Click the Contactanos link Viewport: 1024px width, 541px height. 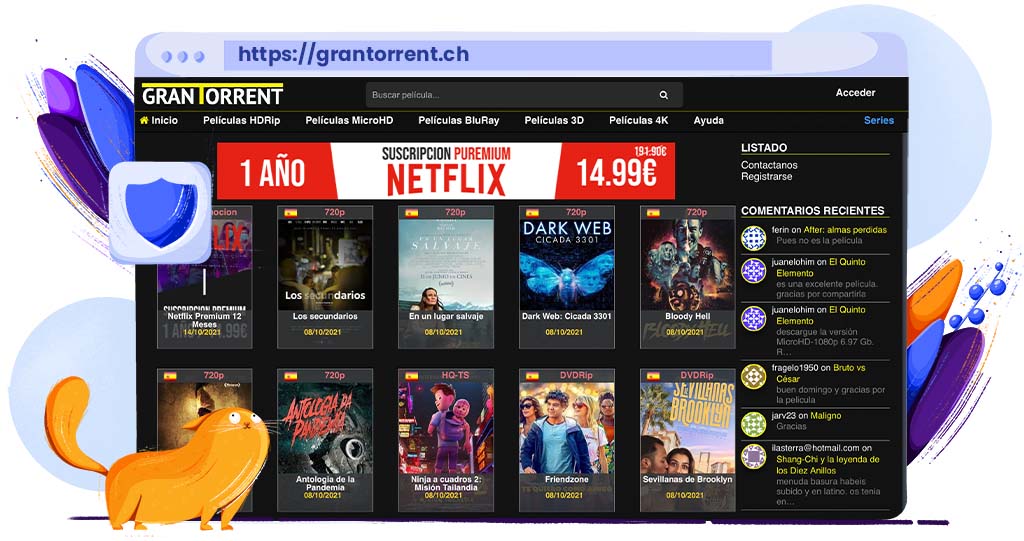tap(769, 165)
